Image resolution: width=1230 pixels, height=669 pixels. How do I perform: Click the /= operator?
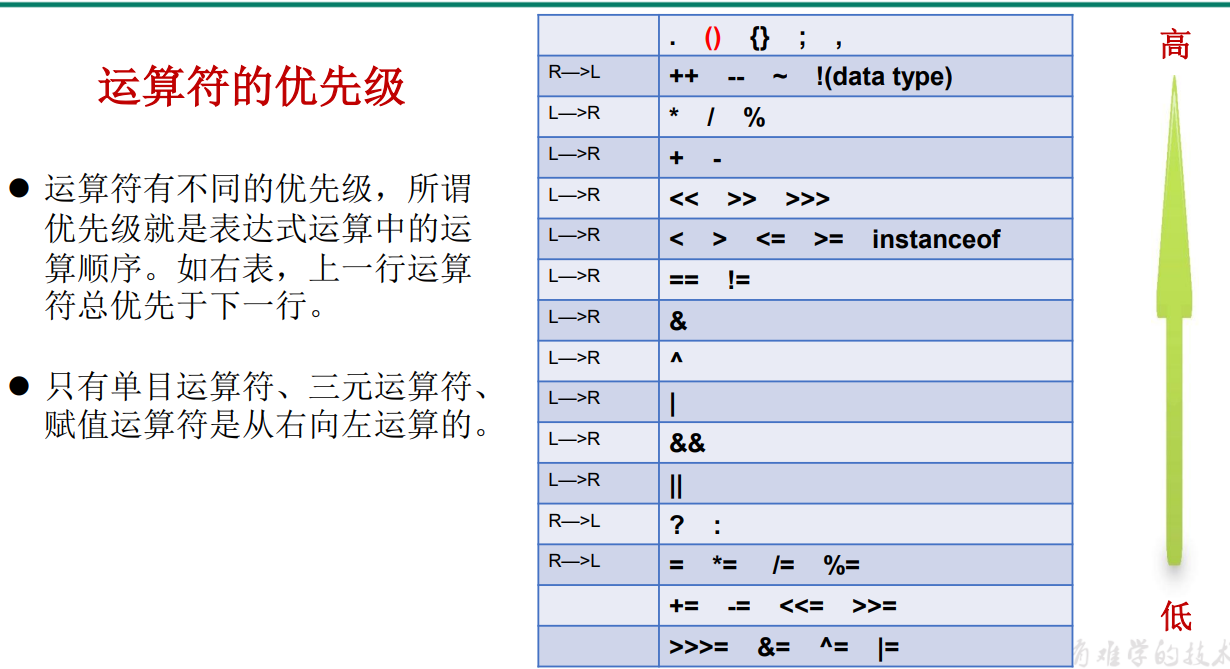pos(783,565)
